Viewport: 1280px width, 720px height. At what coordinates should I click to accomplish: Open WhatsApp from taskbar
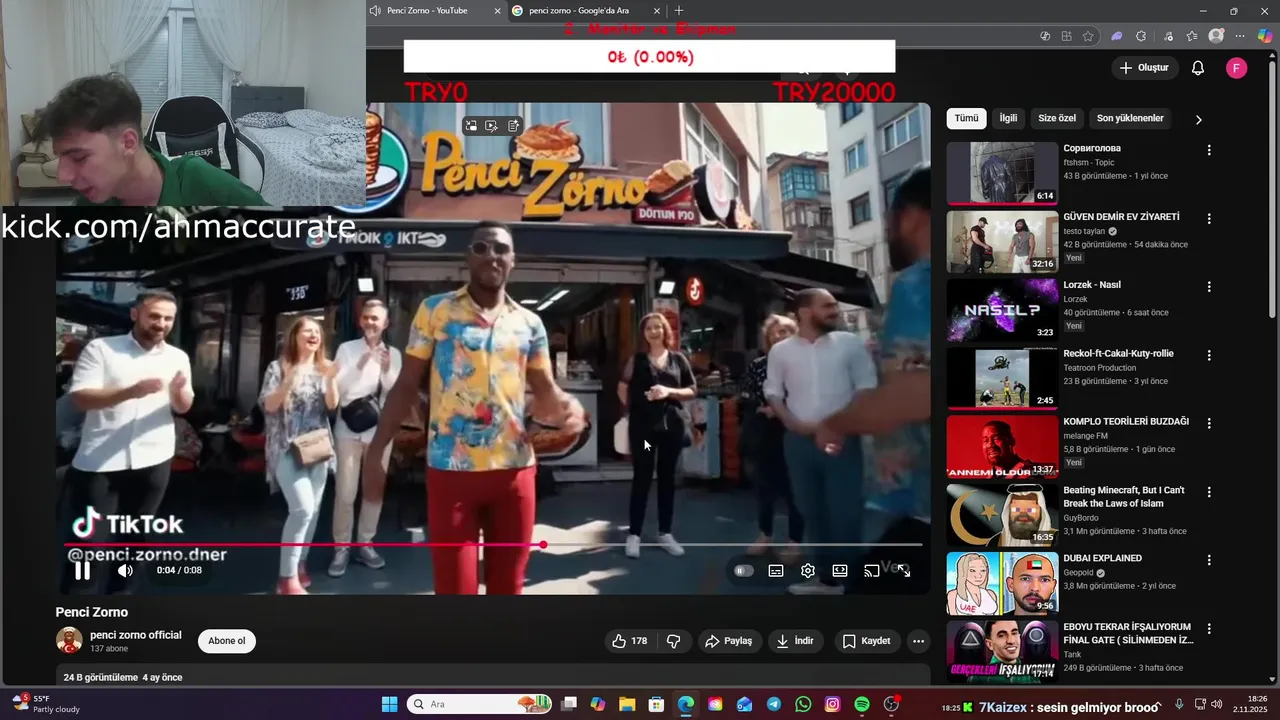[803, 704]
